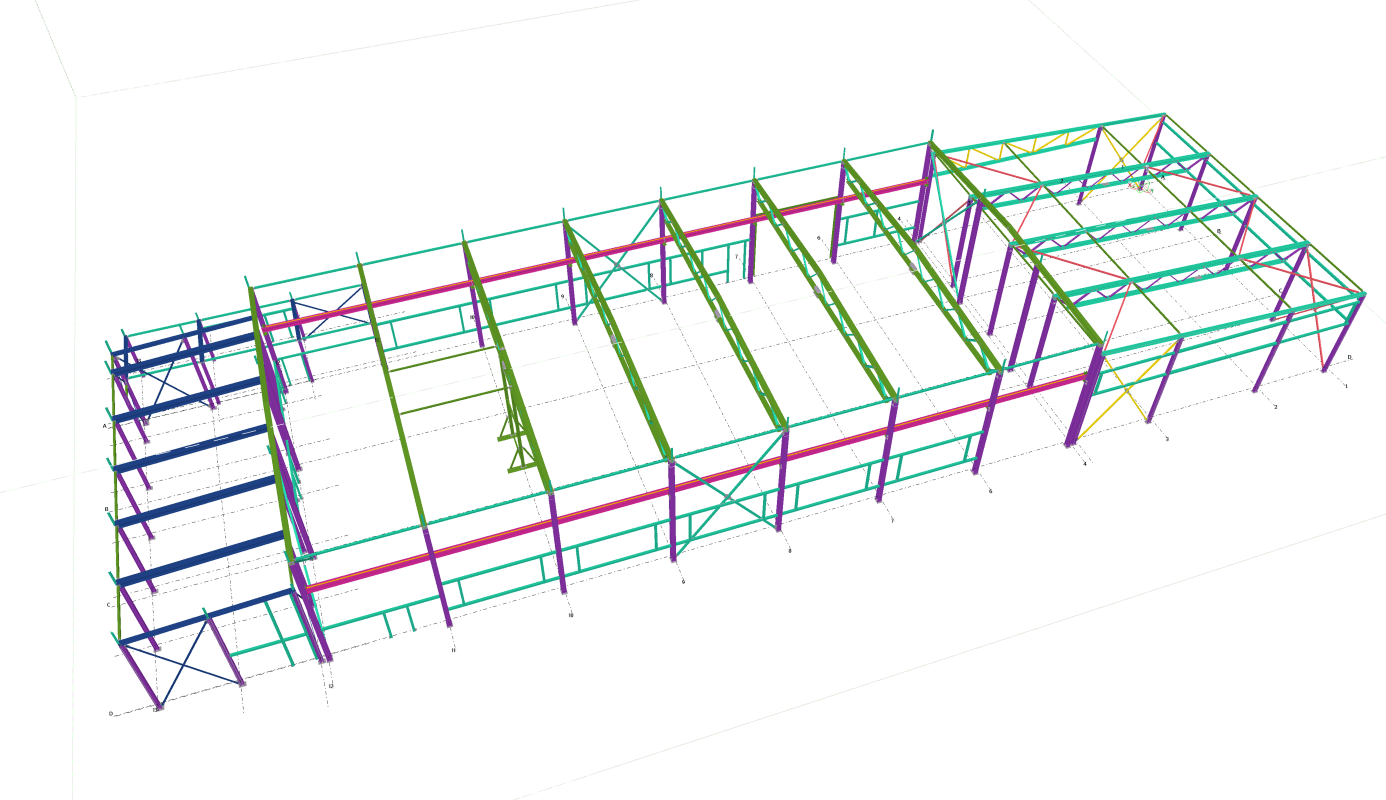This screenshot has width=1386, height=800.
Task: Click grid label B on the left side
Action: click(106, 509)
